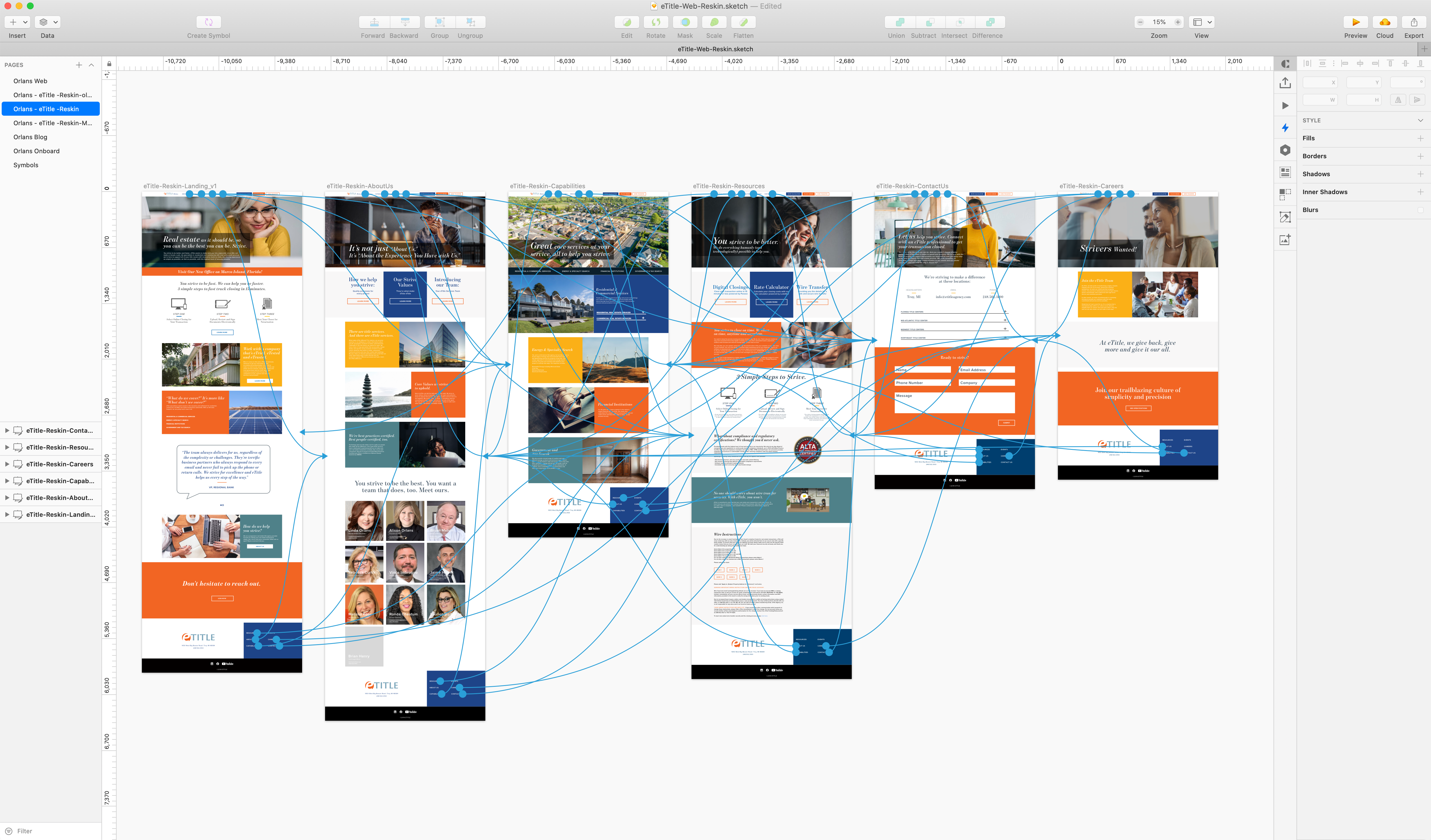Select the Orlans Blog page
Viewport: 1431px width, 840px height.
30,137
